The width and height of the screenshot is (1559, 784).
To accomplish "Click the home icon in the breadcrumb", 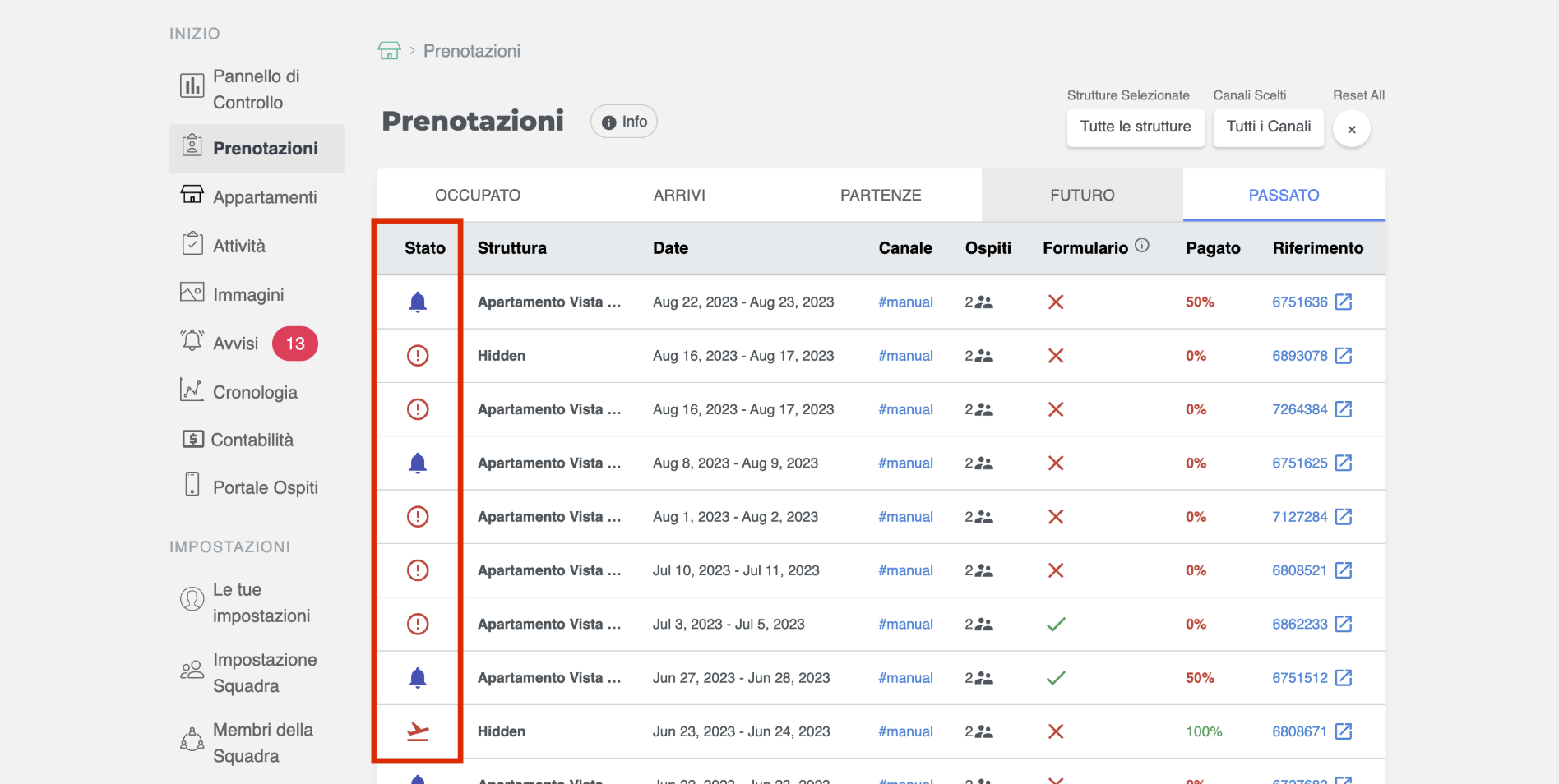I will pyautogui.click(x=389, y=51).
